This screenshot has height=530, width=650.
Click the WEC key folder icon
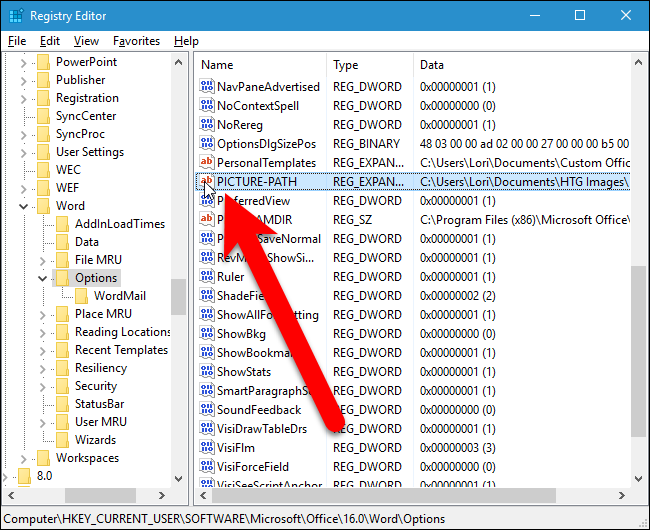click(x=44, y=169)
